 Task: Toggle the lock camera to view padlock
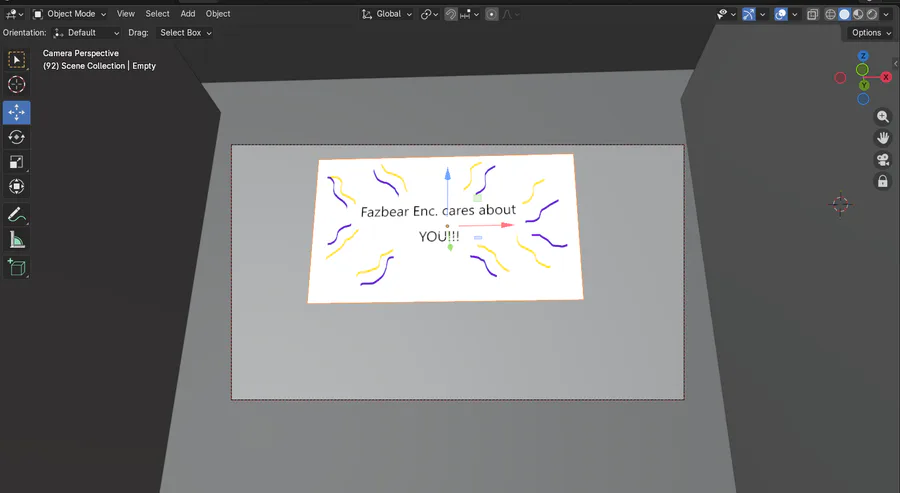(x=883, y=182)
